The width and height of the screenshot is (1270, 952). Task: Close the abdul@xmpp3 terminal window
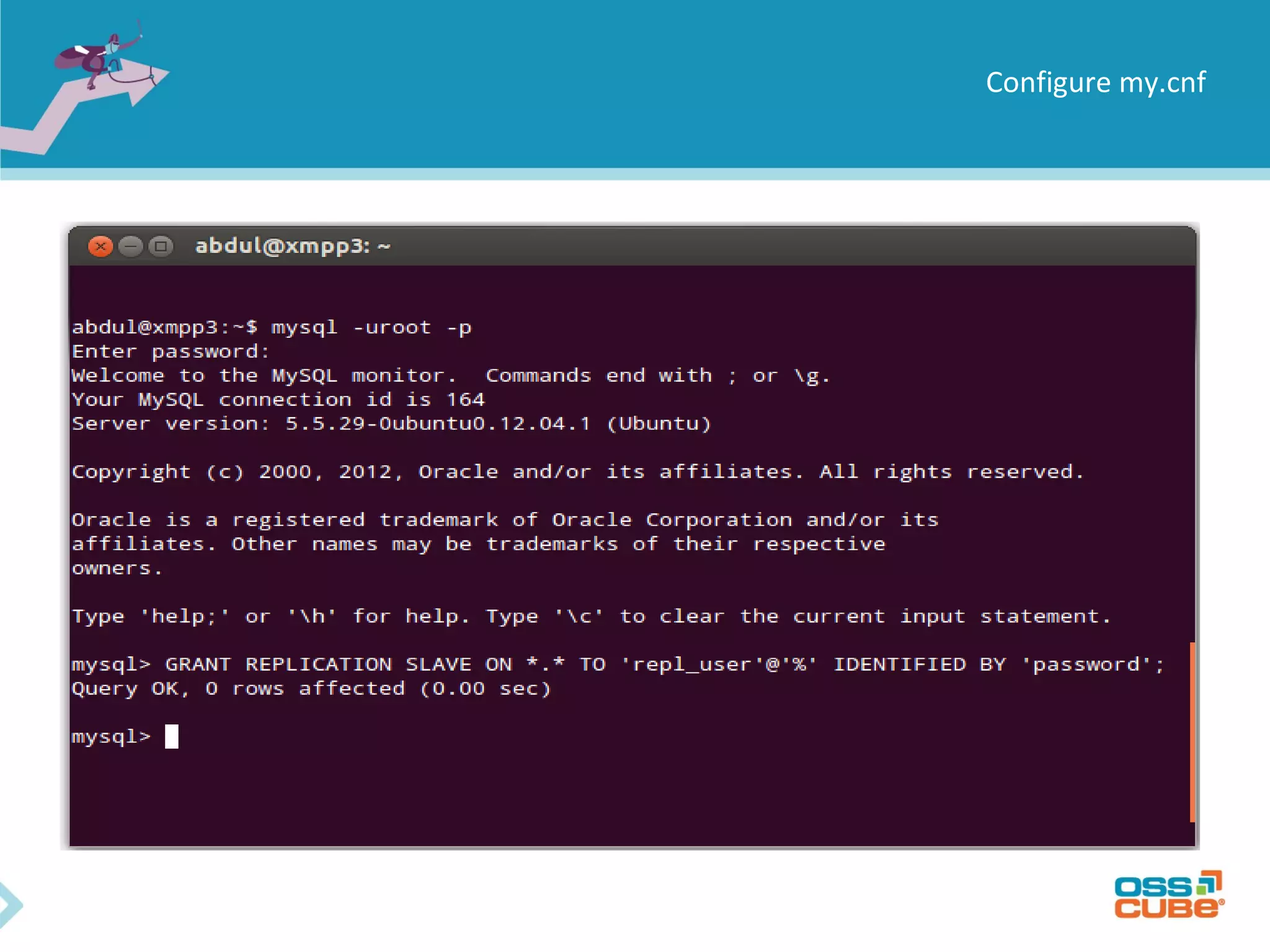point(100,247)
